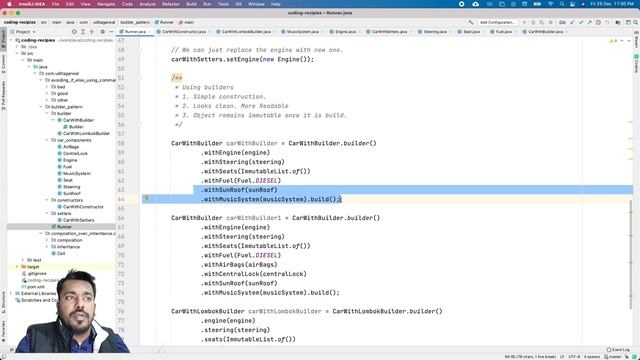
Task: Click the fold marker at line 51 comment
Action: 140,78
